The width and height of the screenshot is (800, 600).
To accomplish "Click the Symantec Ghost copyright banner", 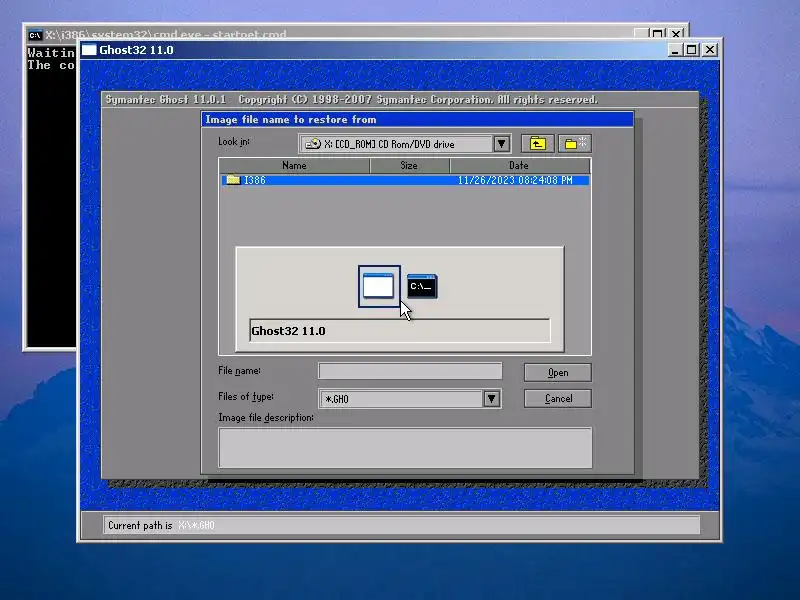I will click(x=352, y=99).
